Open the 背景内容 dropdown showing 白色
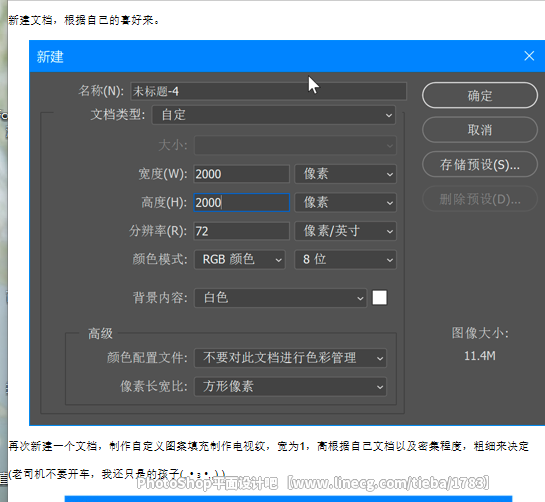Screen dimensions: 545x502 [280, 298]
